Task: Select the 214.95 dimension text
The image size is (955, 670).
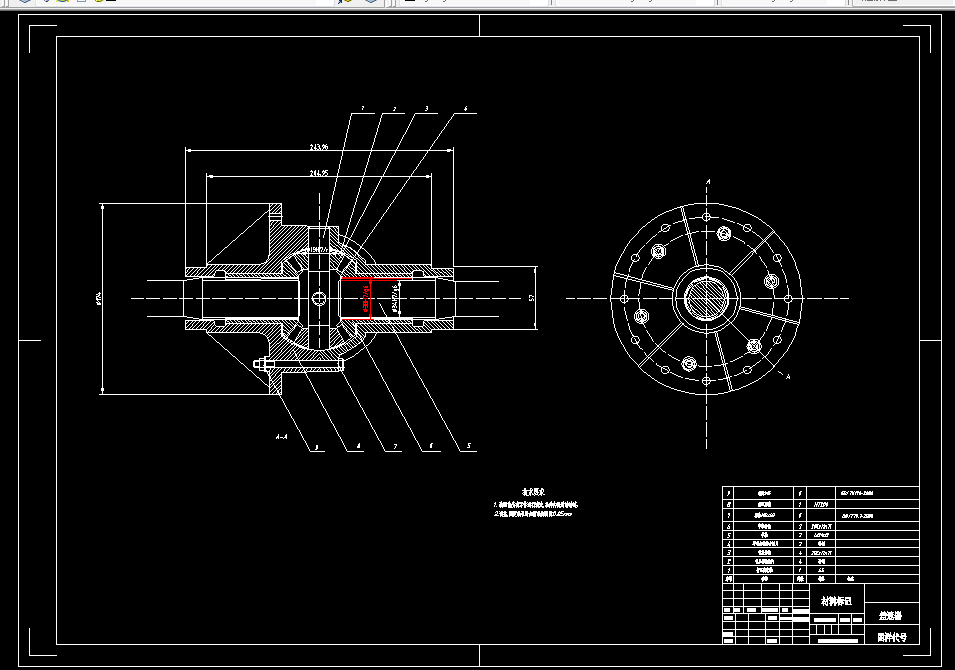Action: (319, 173)
